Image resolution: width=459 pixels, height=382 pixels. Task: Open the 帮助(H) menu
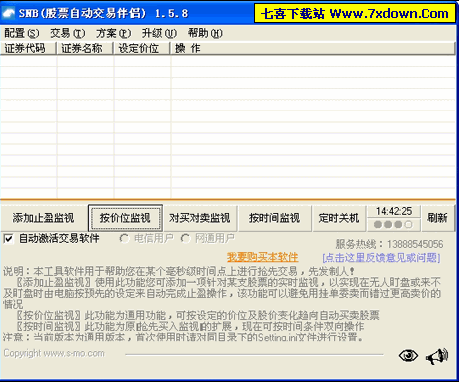tap(205, 33)
